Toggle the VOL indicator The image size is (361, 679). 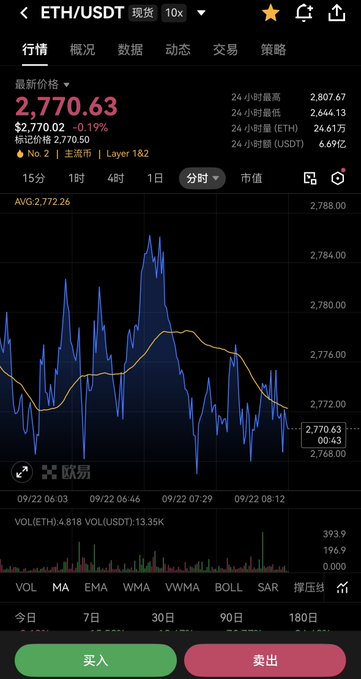[26, 587]
